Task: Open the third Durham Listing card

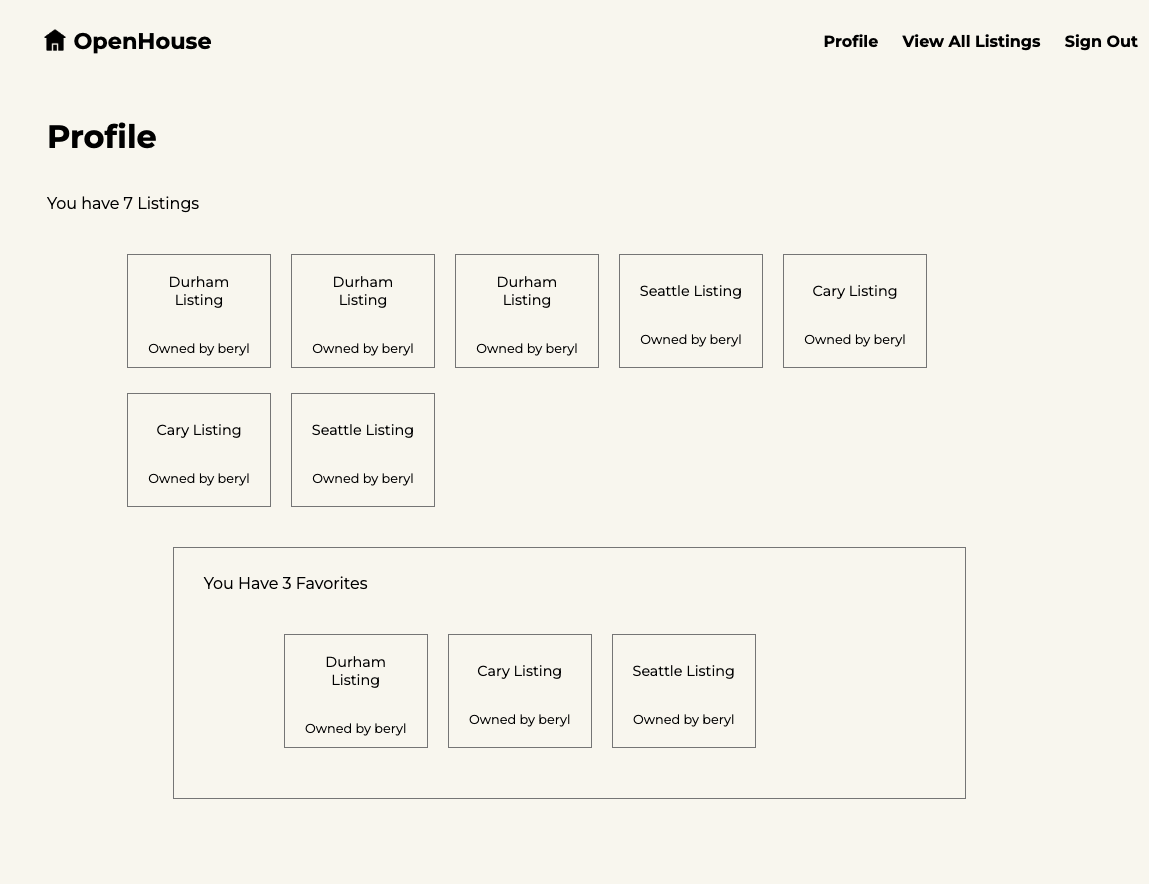Action: 526,310
